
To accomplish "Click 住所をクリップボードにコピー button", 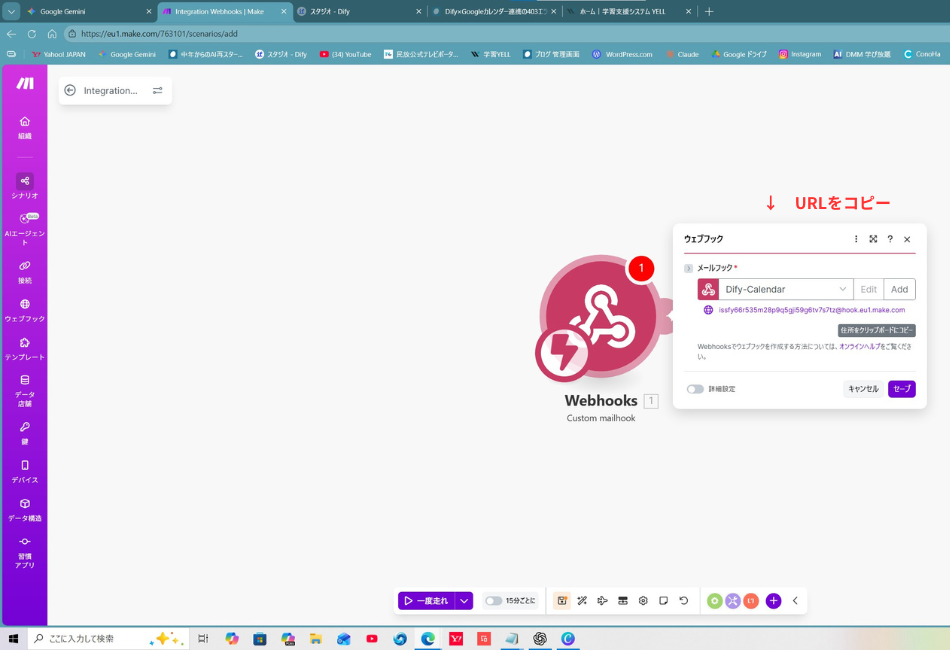I will click(876, 330).
